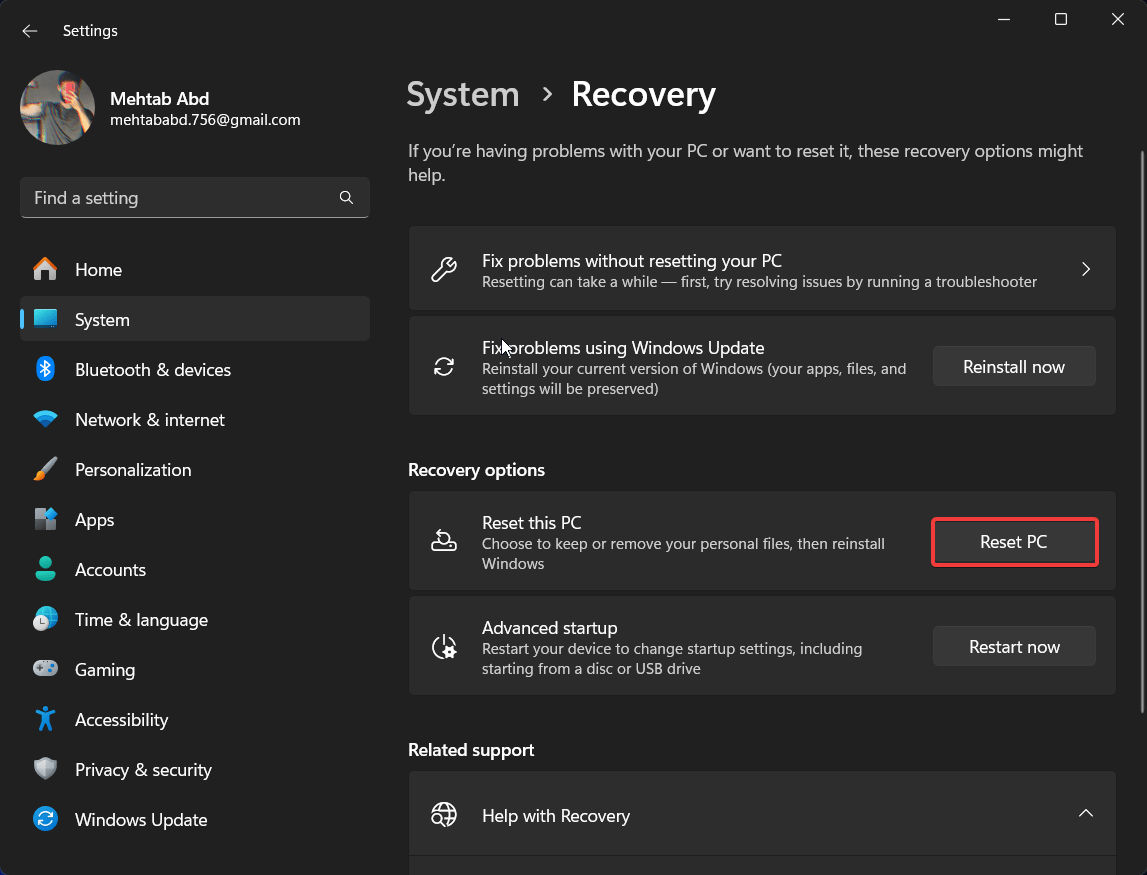Screen dimensions: 1147x875
Task: Click the Gaming controller icon
Action: (45, 669)
